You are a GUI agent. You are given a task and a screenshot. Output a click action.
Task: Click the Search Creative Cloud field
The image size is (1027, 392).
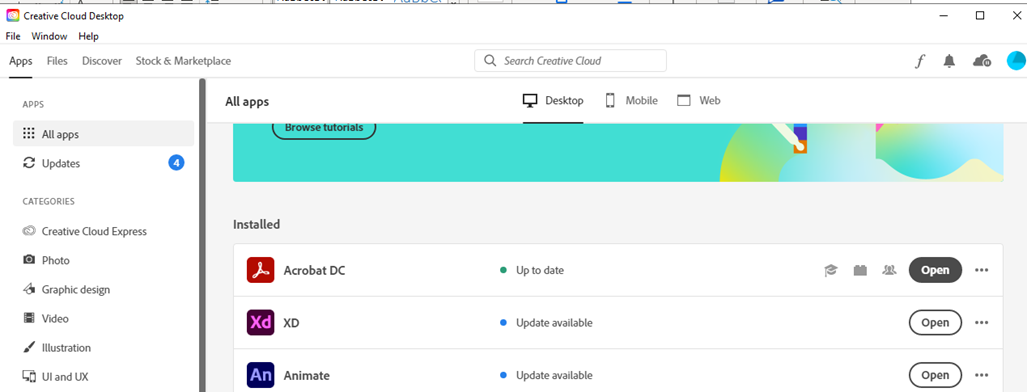click(x=570, y=61)
